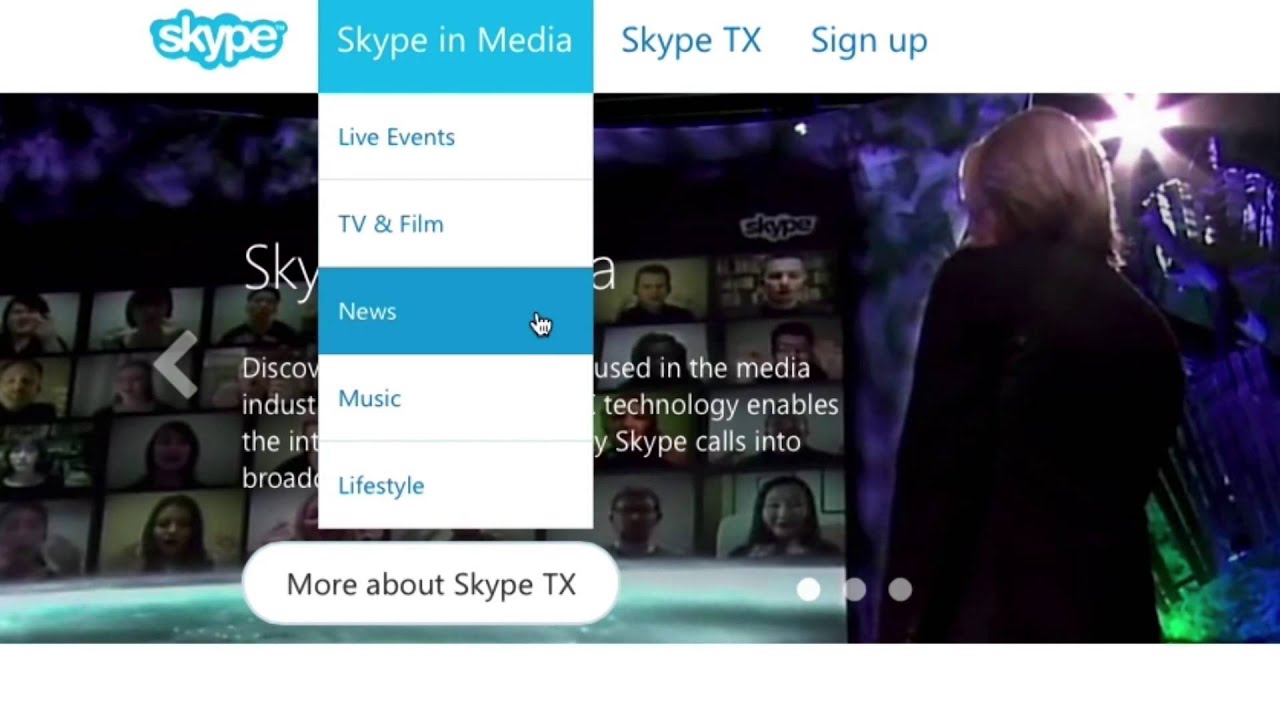Select Live Events from the dropdown
Screen dimensions: 1280x720
(455, 137)
